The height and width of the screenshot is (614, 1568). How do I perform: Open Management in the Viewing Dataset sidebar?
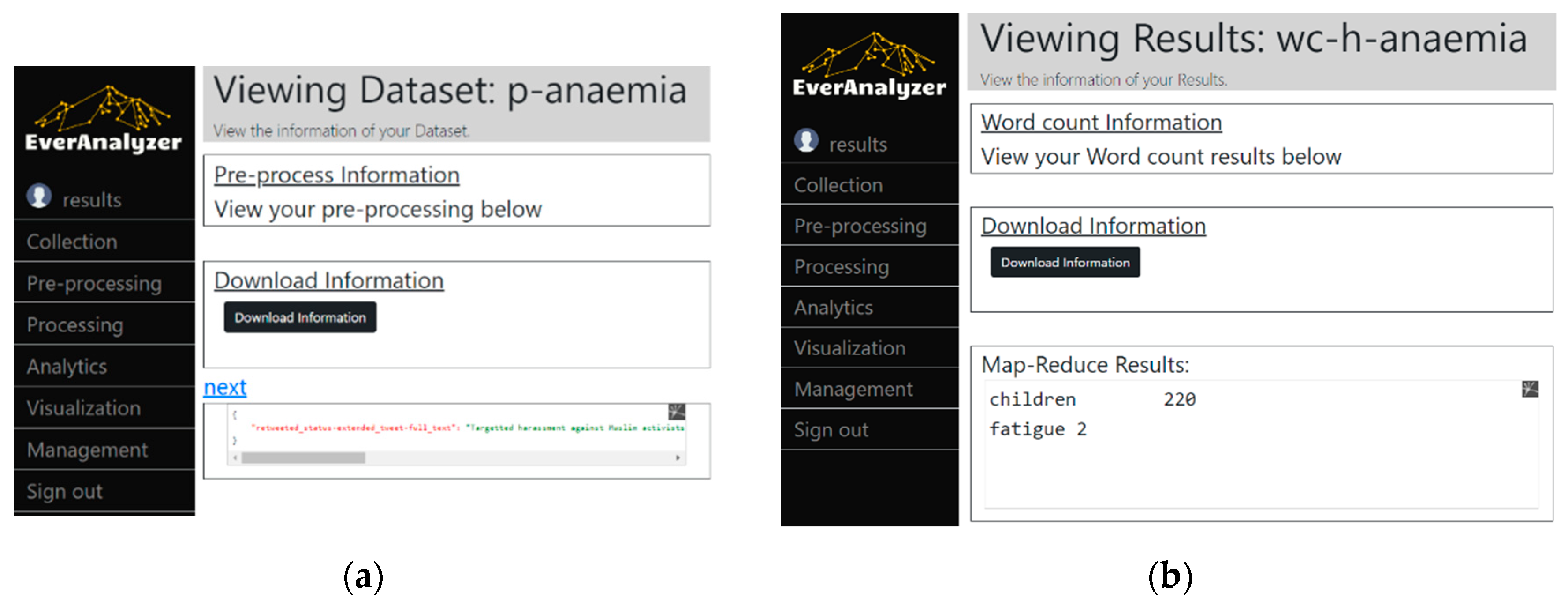pos(87,450)
